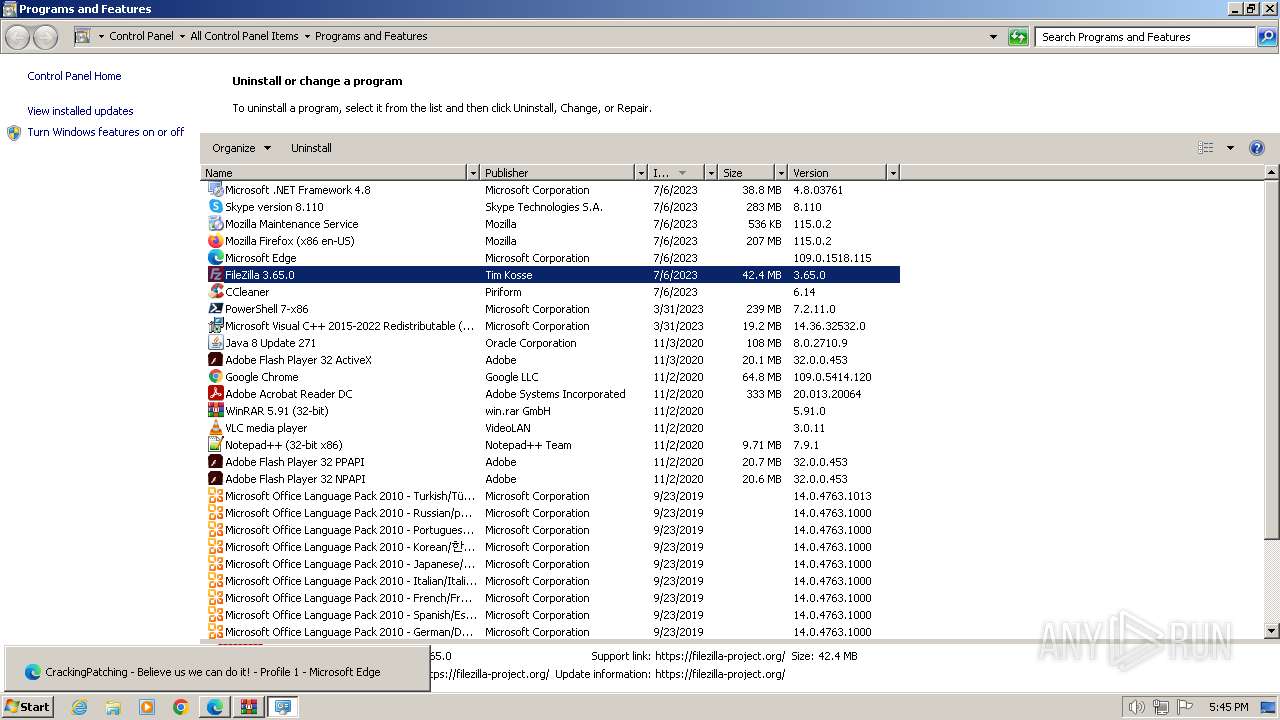Expand All Control Panel Items breadcrumb arrow
The image size is (1280, 720).
click(x=307, y=36)
